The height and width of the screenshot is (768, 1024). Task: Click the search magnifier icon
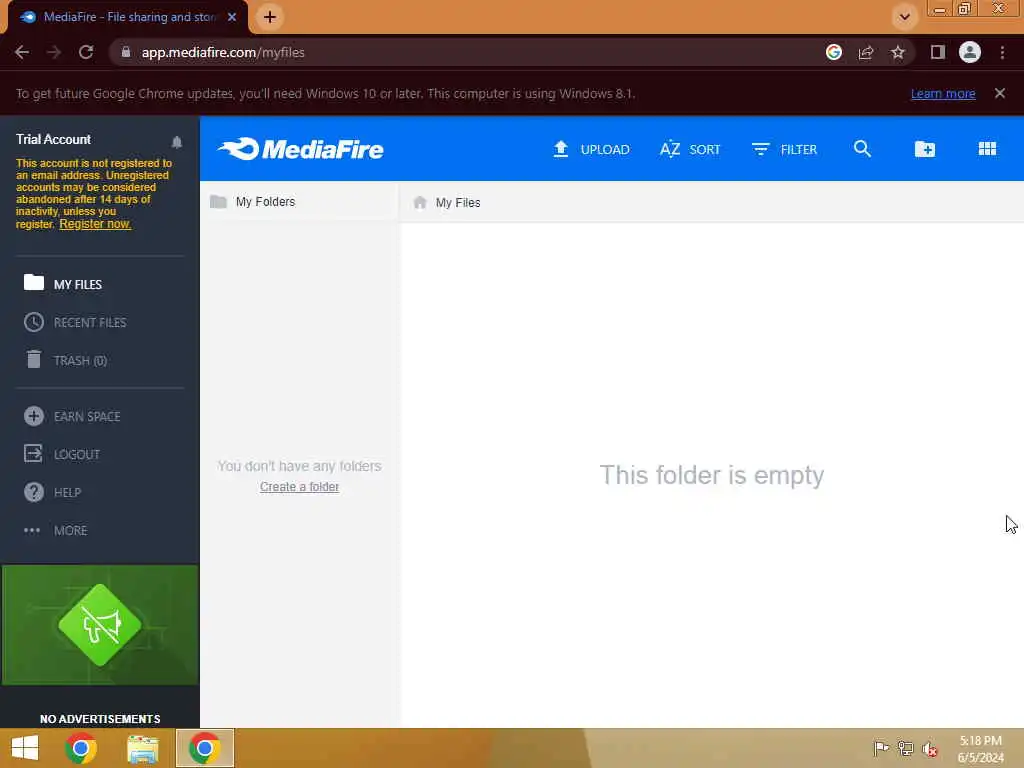(862, 149)
